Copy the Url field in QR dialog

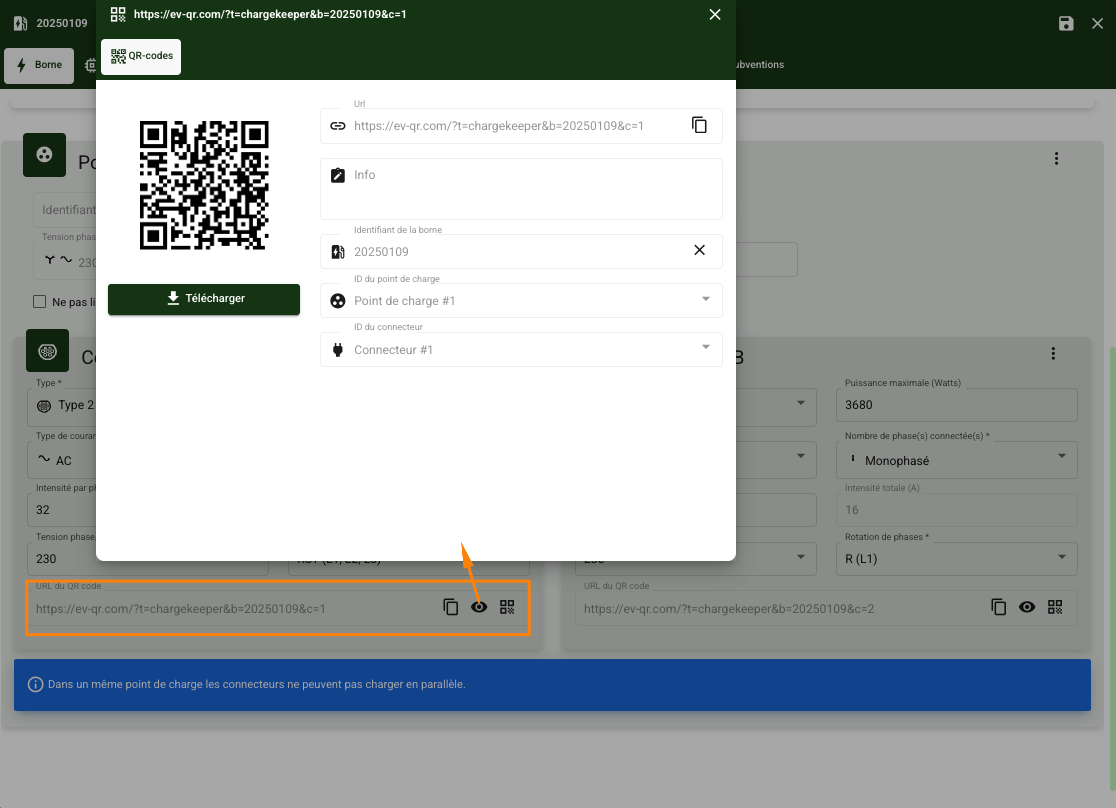coord(699,126)
